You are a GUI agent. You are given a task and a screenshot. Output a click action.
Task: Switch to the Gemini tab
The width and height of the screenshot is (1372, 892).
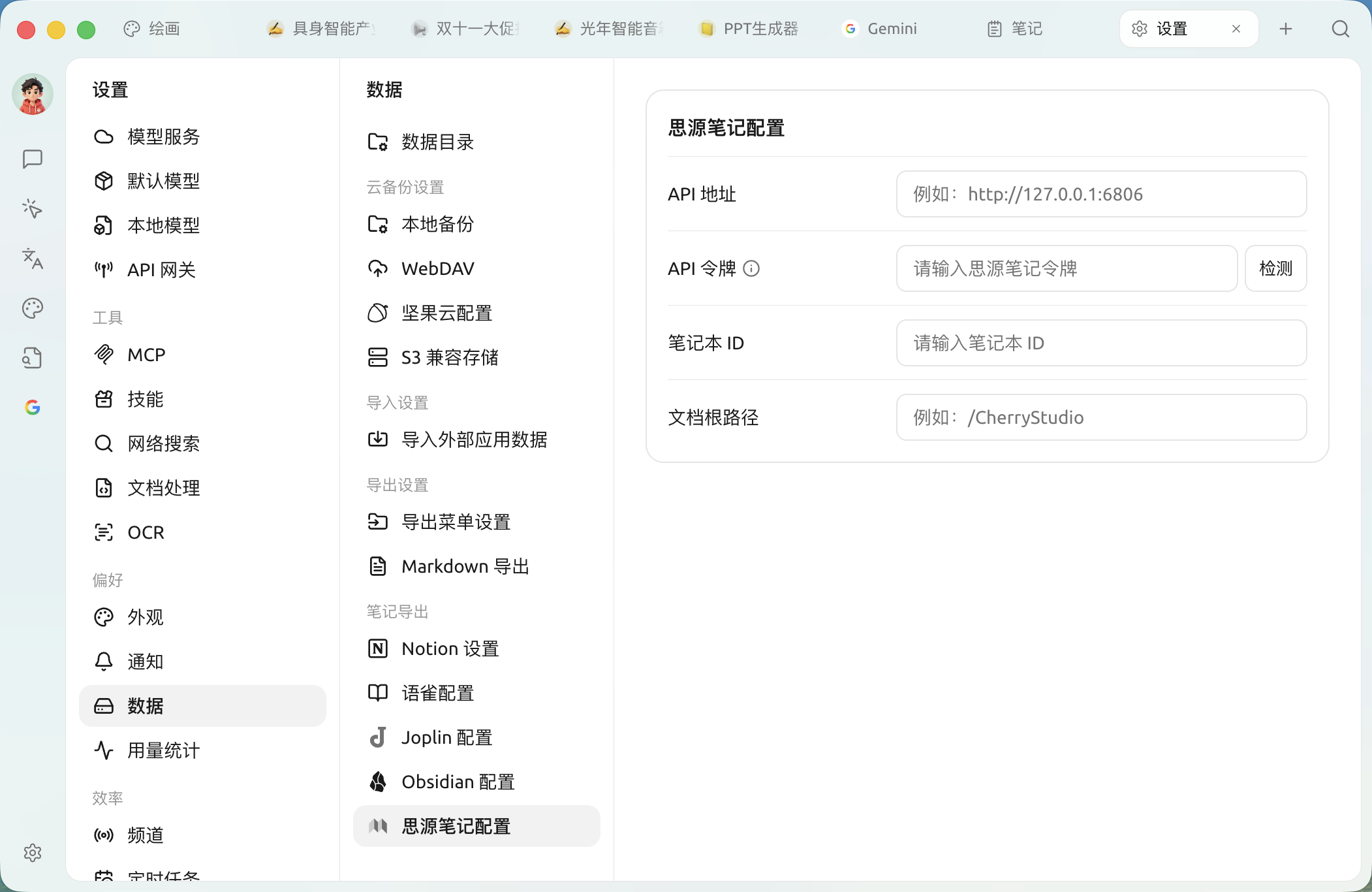pos(881,29)
